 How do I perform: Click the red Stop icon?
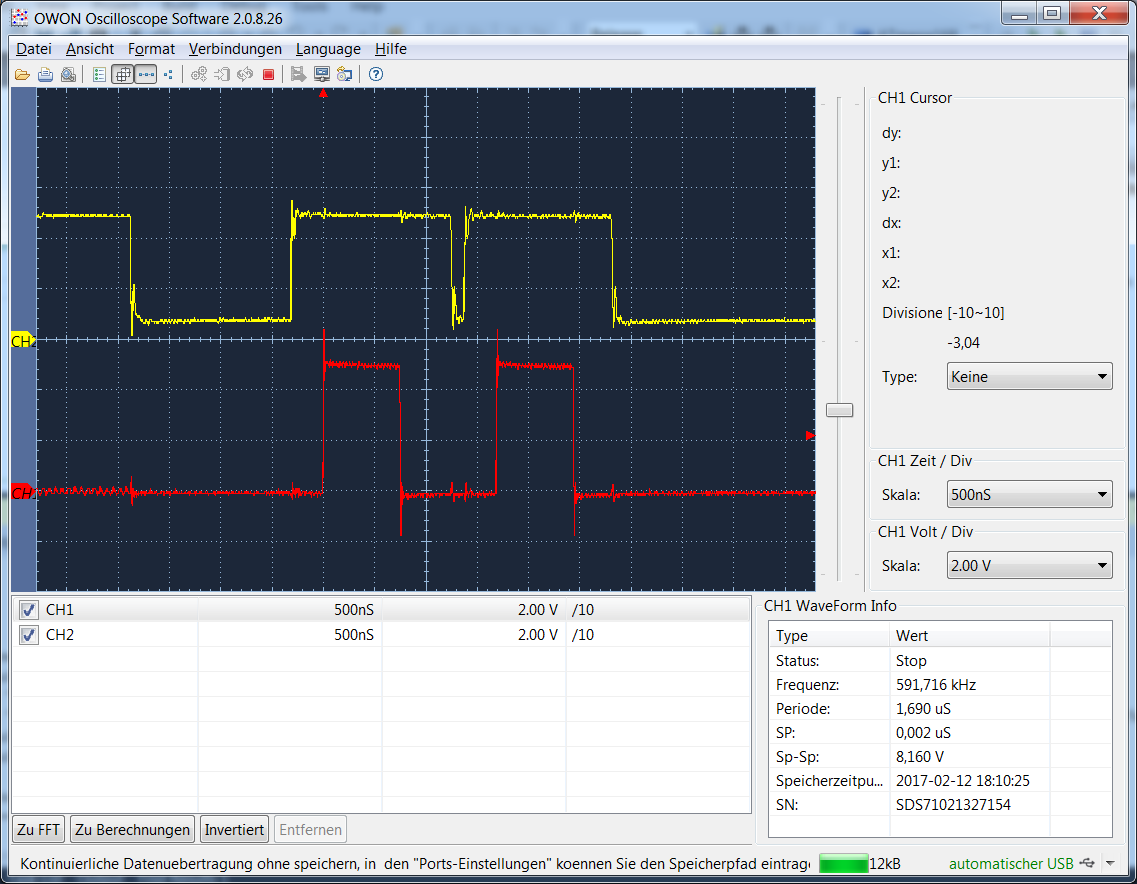pyautogui.click(x=268, y=75)
